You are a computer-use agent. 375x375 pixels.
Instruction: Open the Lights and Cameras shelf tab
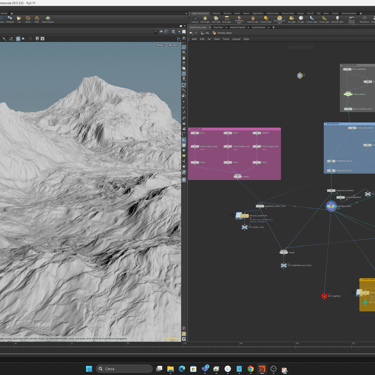[x=200, y=13]
